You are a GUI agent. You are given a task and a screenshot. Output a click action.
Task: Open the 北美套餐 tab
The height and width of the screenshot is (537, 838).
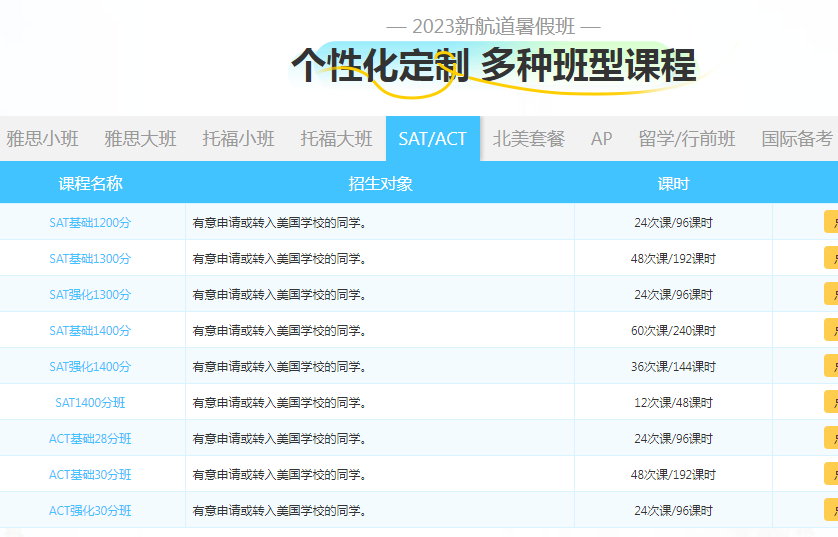tap(529, 139)
